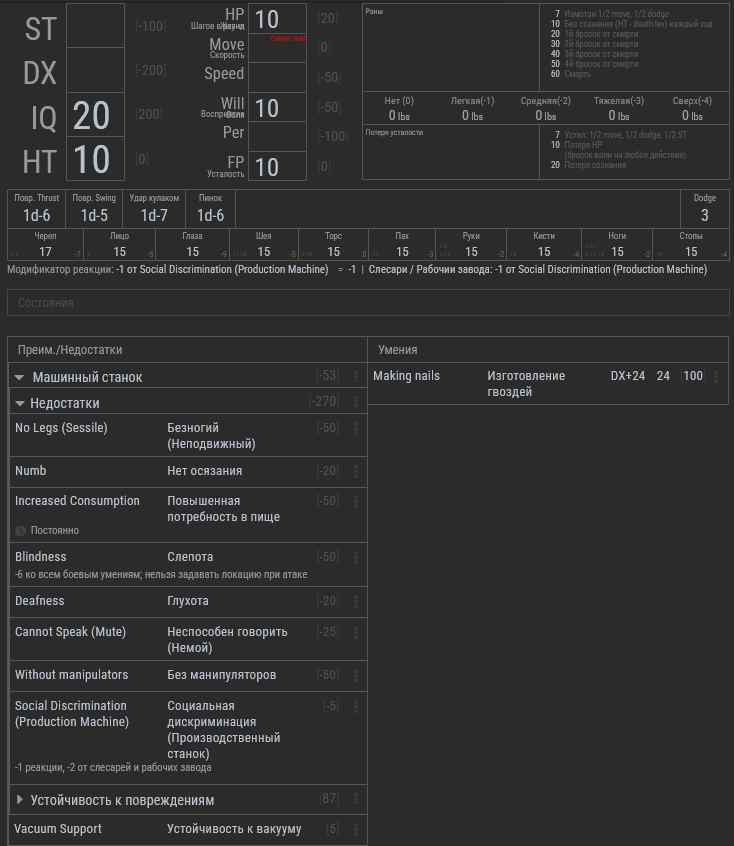The height and width of the screenshot is (846, 734).
Task: Open three-dot menu on Машинный станок group
Action: [x=356, y=376]
